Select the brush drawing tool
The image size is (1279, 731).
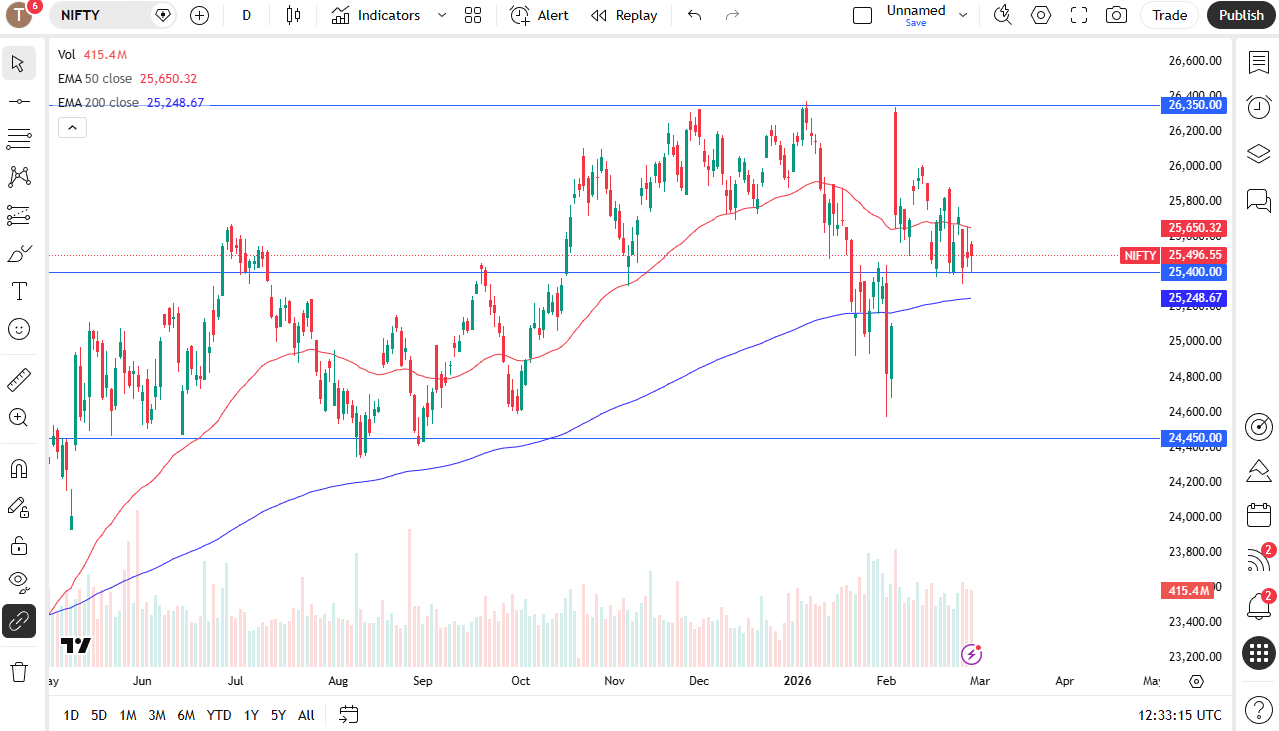pyautogui.click(x=18, y=253)
